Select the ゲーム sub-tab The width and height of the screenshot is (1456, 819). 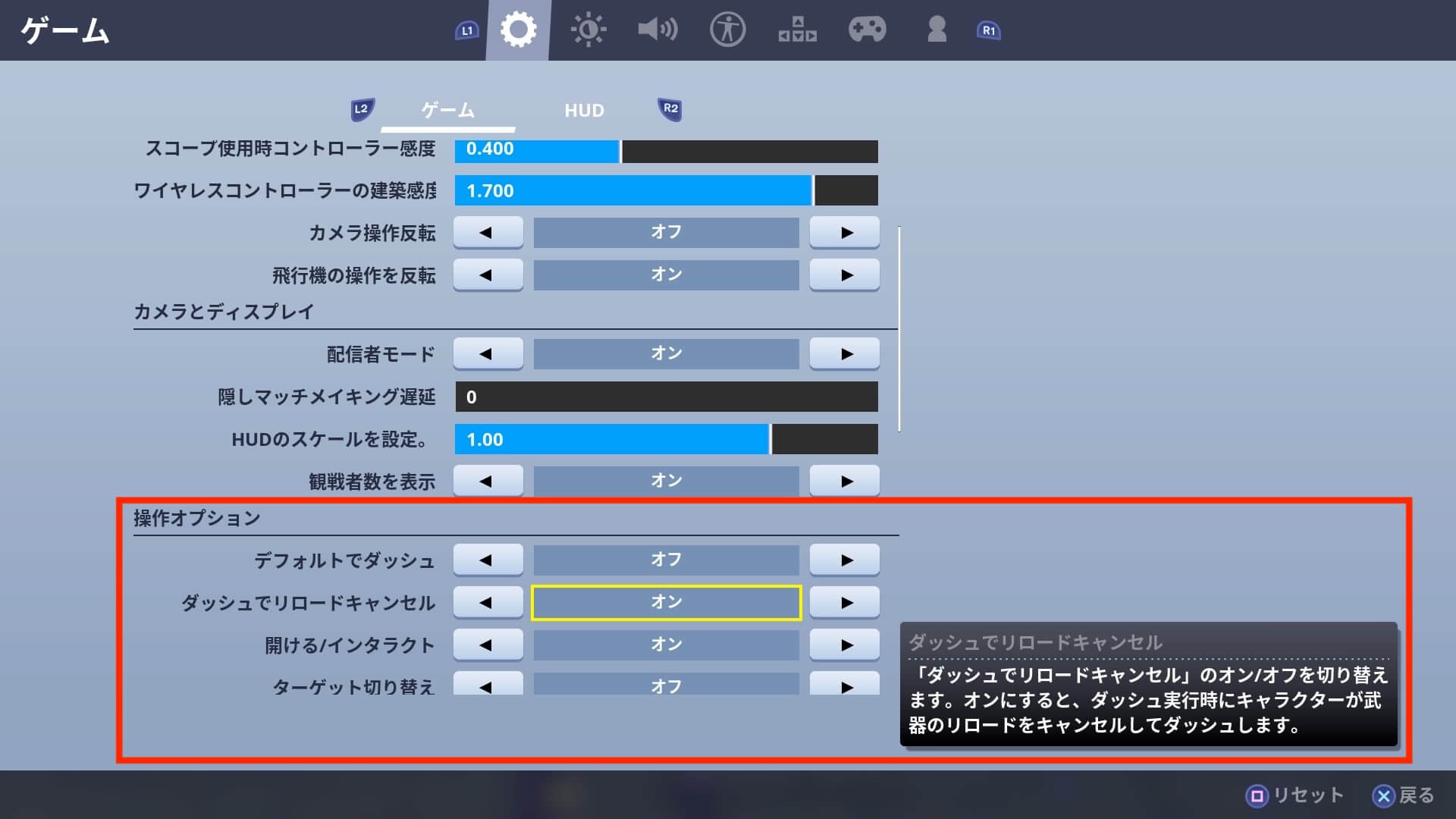point(447,111)
